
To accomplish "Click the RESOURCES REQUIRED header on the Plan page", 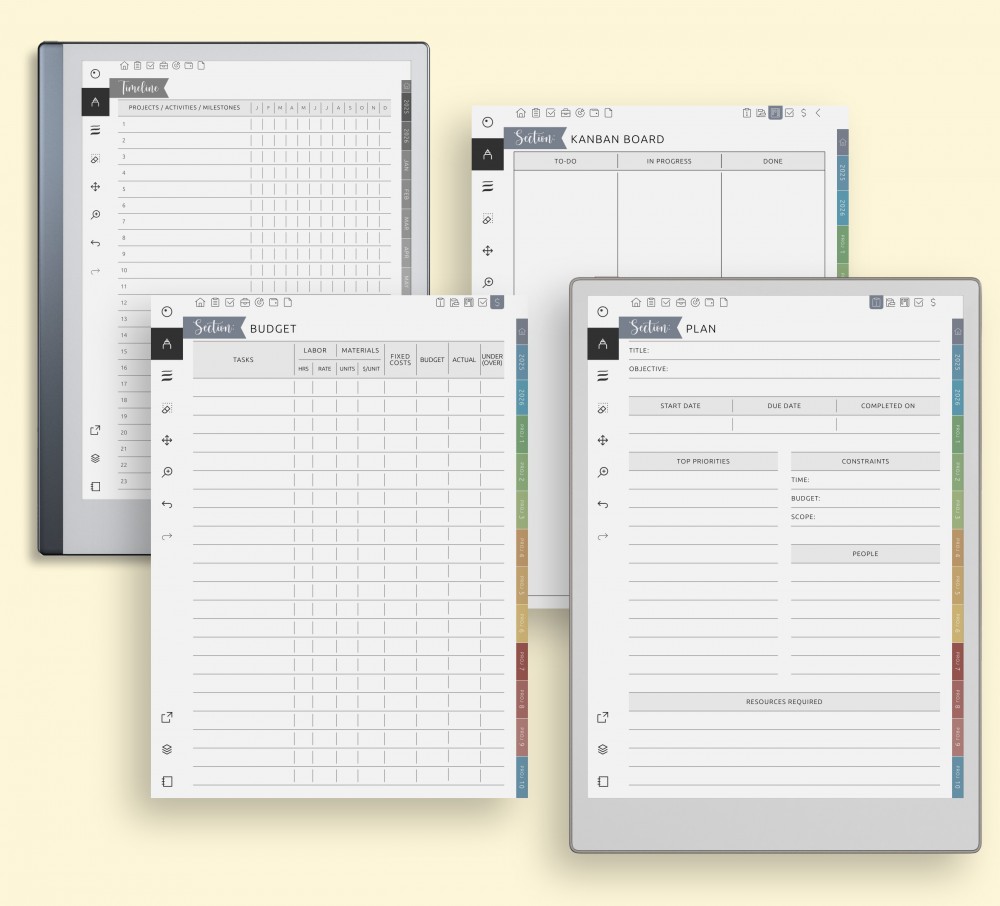I will tap(784, 702).
